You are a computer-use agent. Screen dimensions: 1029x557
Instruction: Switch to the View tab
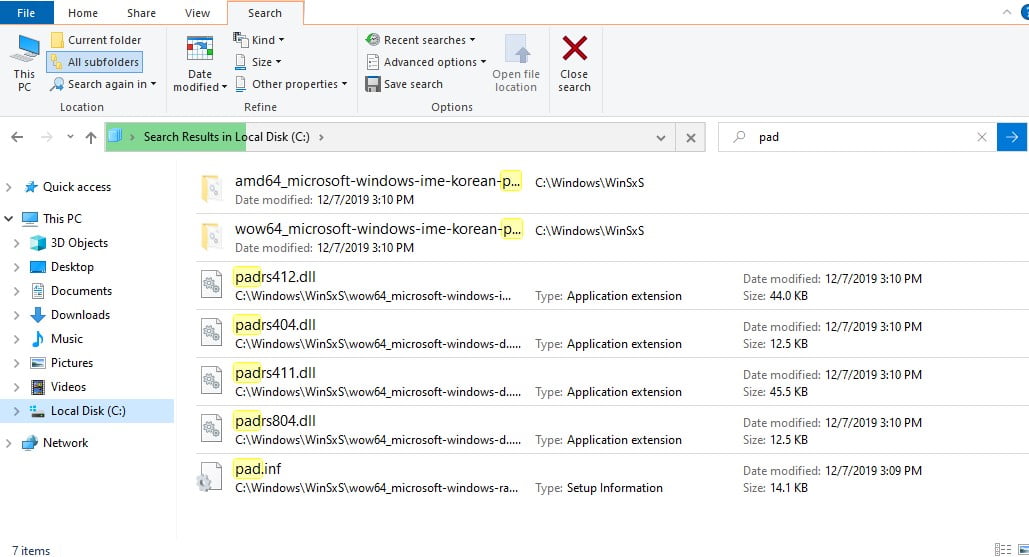pos(197,13)
